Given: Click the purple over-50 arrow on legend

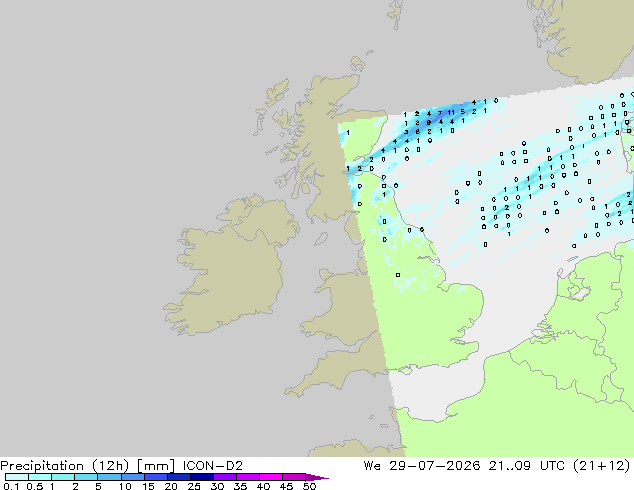Looking at the screenshot, I should [x=317, y=477].
